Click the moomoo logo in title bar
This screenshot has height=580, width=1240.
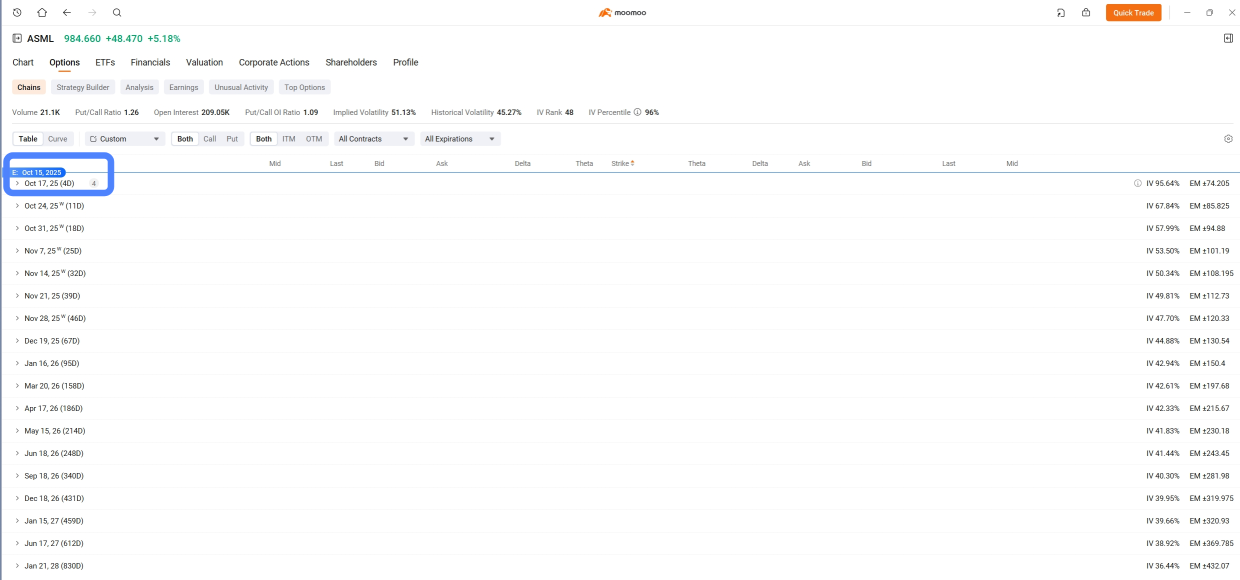pos(620,12)
